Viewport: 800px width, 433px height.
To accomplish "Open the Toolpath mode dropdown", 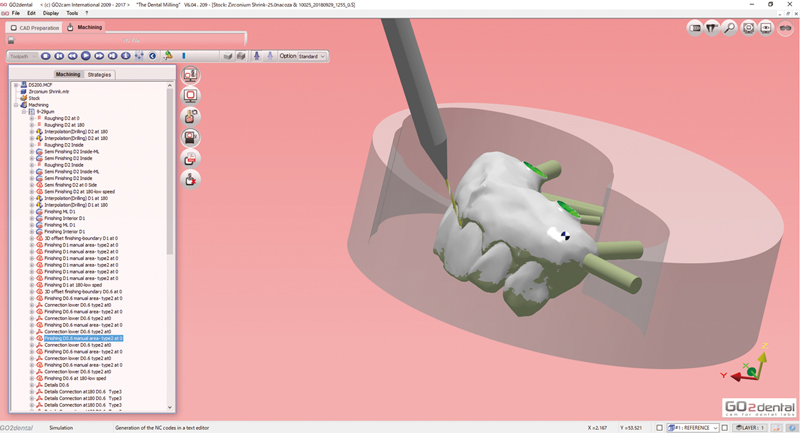I will click(23, 56).
